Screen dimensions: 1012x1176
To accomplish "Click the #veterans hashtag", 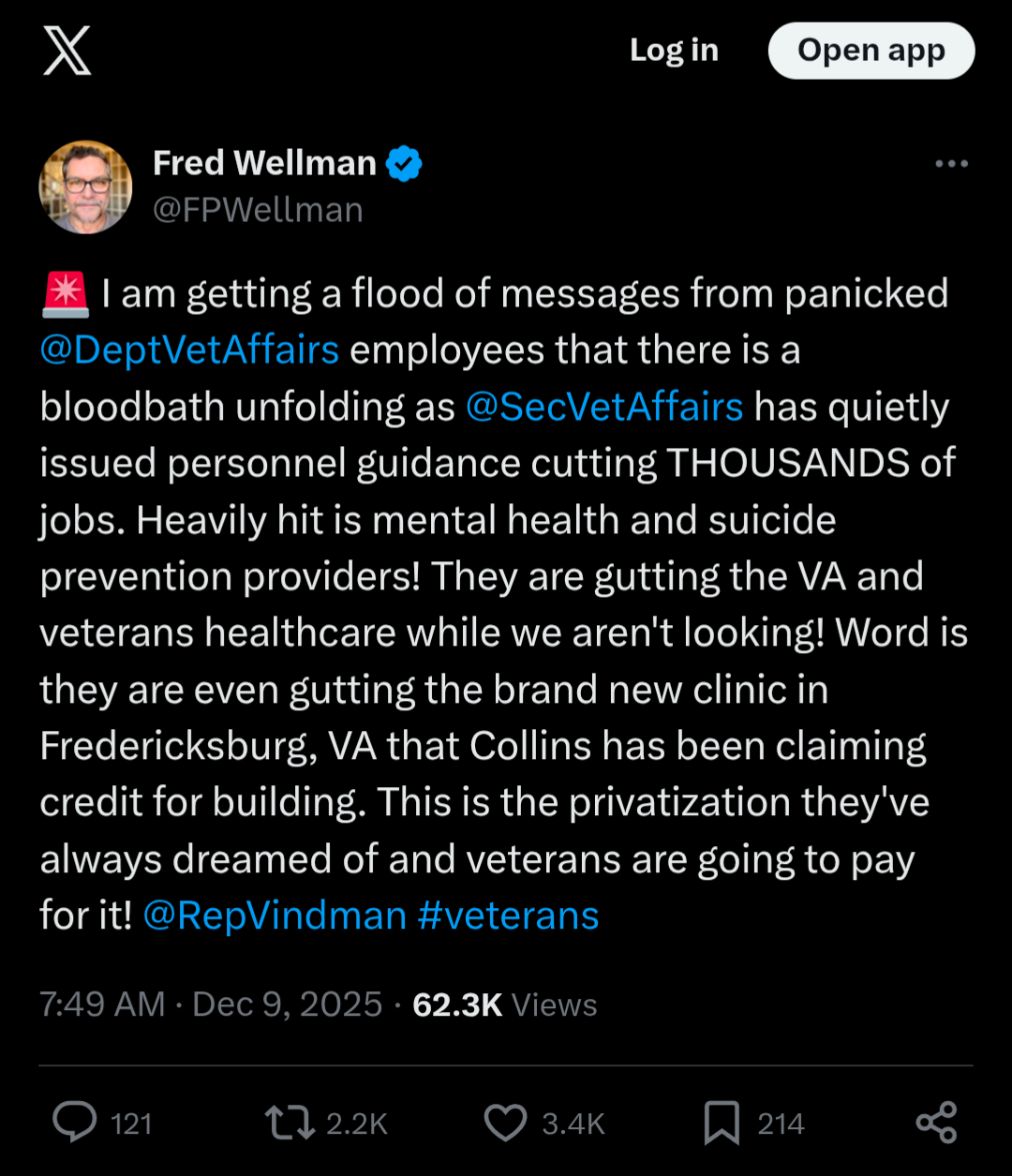I will coord(508,915).
